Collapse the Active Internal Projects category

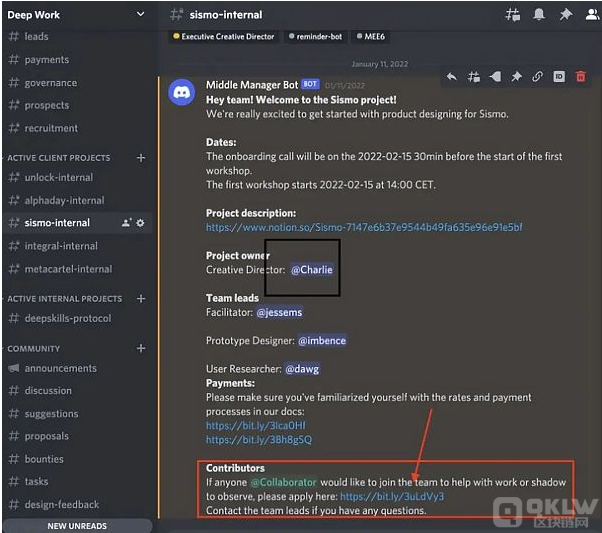(x=64, y=299)
